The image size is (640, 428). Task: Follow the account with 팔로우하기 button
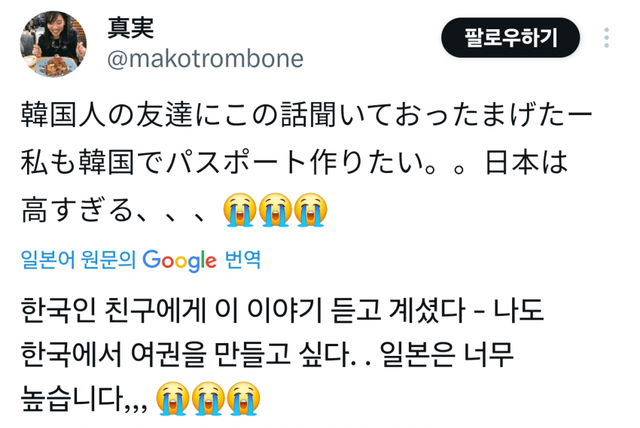(511, 38)
